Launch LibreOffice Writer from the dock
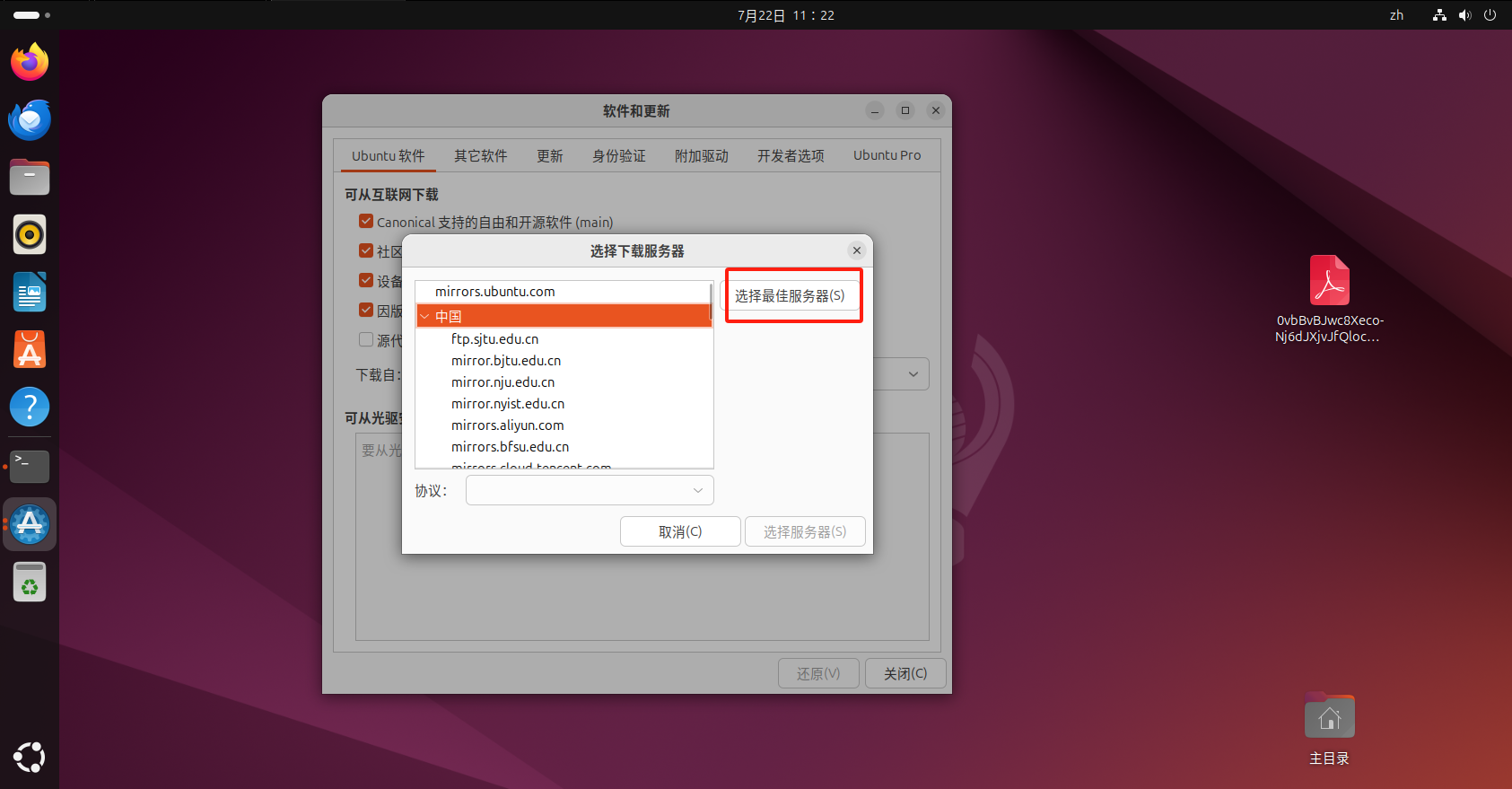The height and width of the screenshot is (789, 1512). coord(30,292)
